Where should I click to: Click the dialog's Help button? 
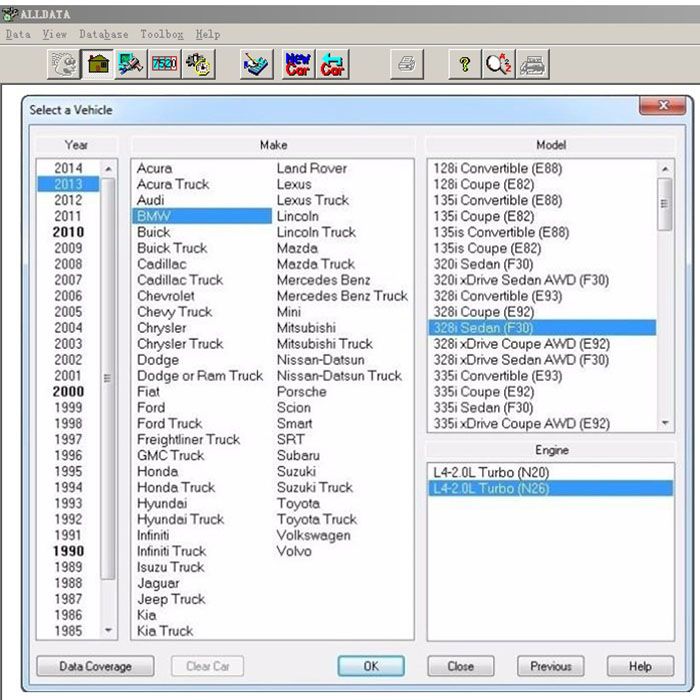point(640,666)
